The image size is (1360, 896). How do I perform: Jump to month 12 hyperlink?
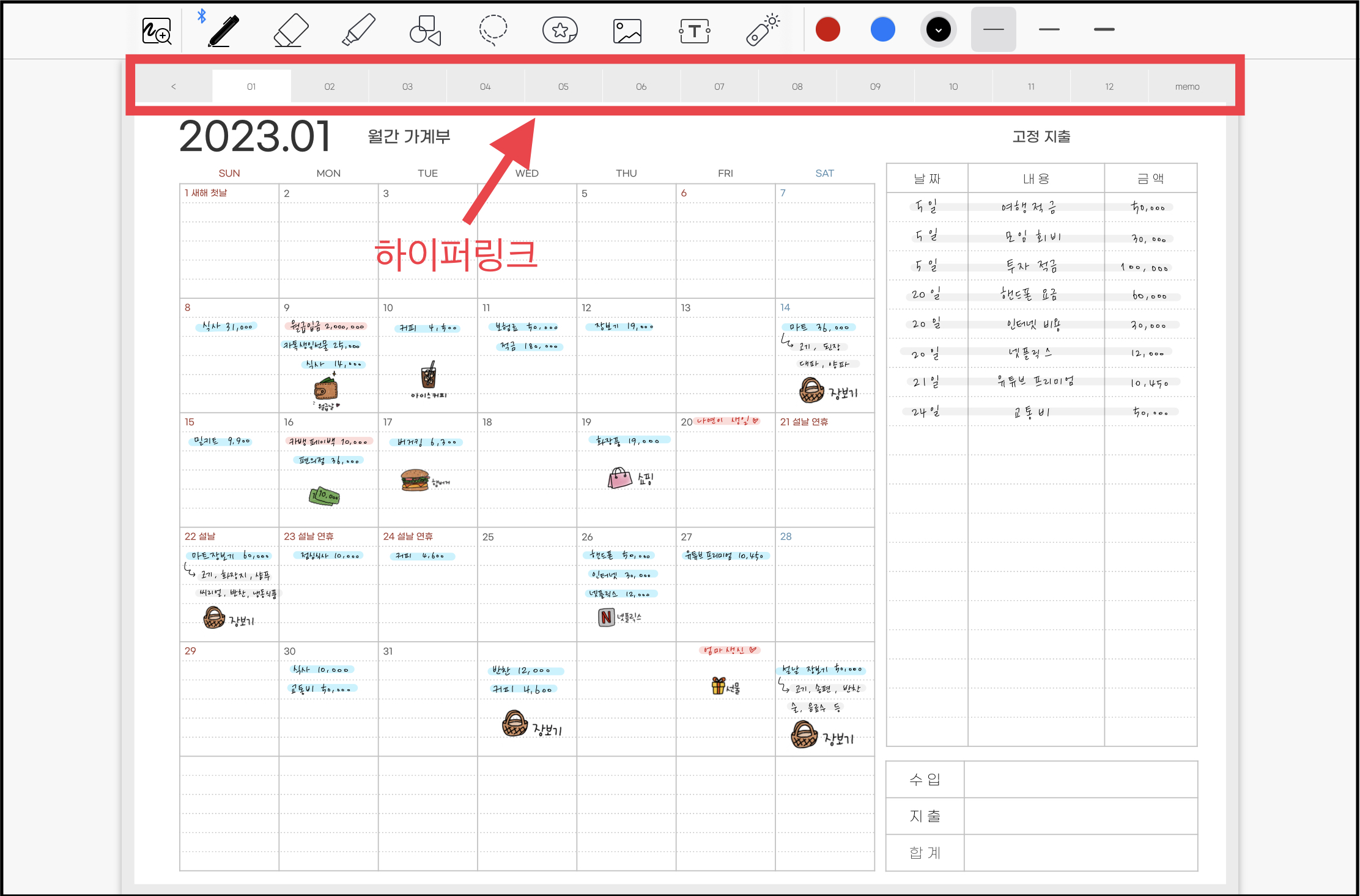(1109, 87)
